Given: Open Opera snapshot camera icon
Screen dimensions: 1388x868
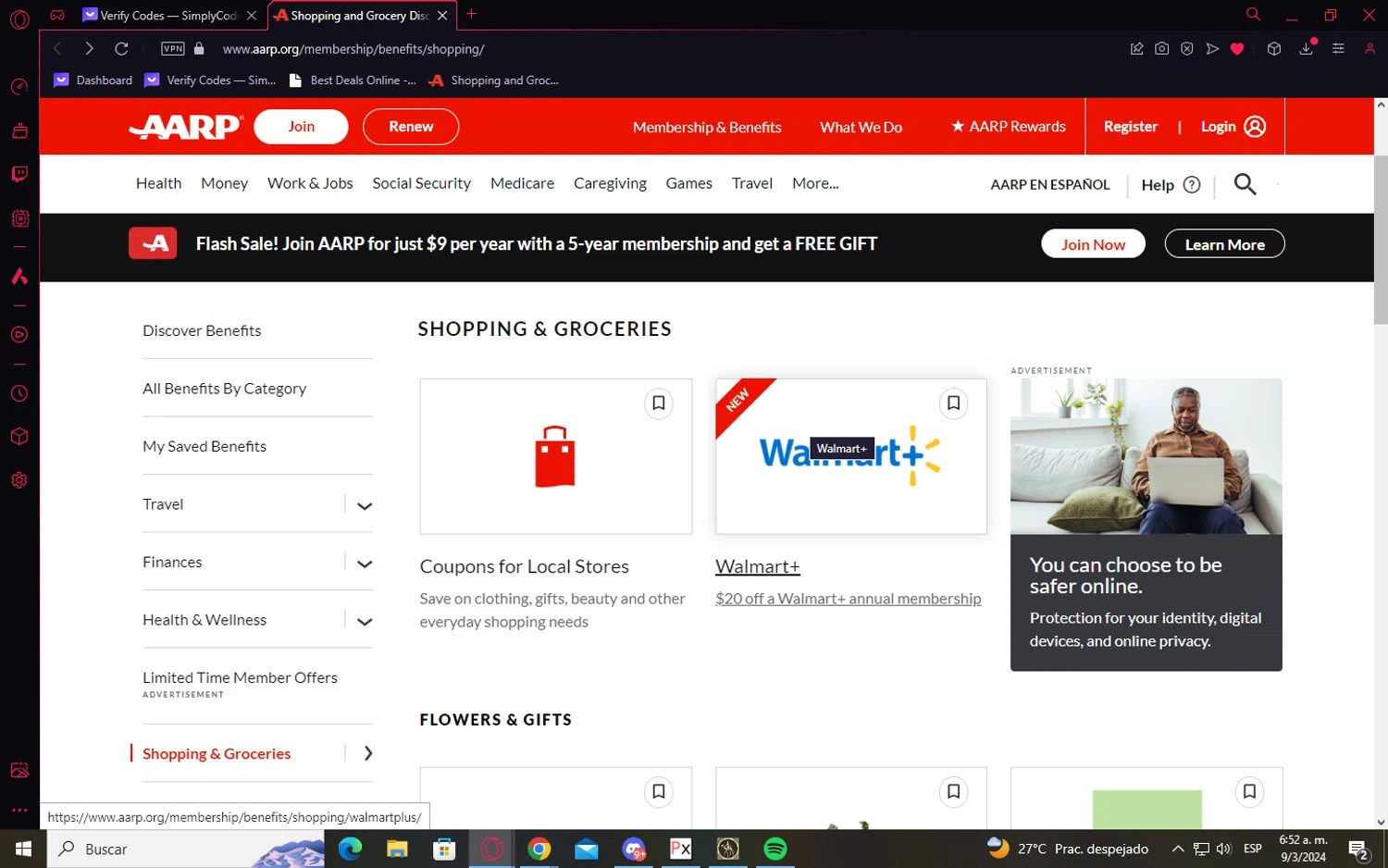Looking at the screenshot, I should click(1161, 48).
